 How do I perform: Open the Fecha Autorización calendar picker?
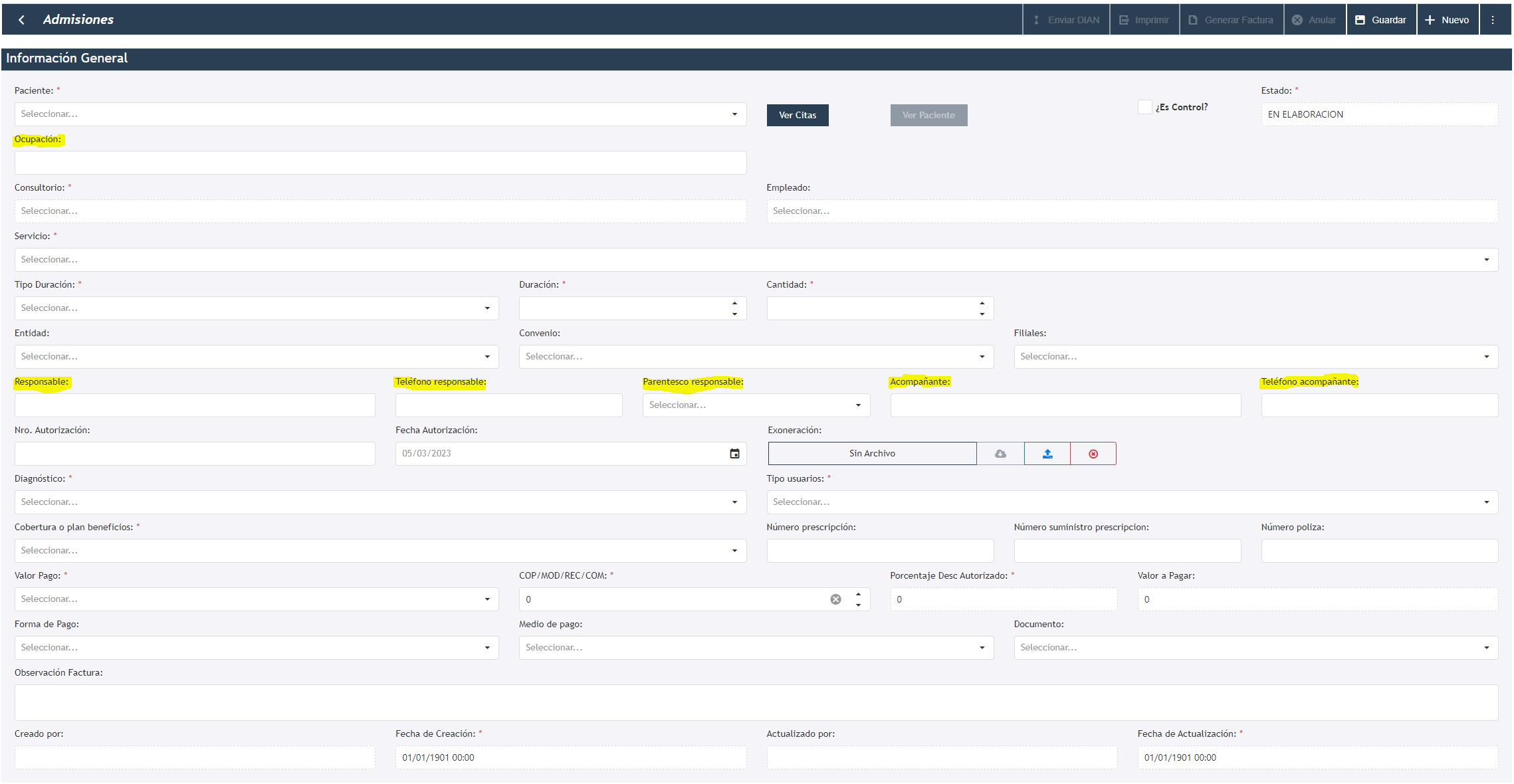point(734,454)
